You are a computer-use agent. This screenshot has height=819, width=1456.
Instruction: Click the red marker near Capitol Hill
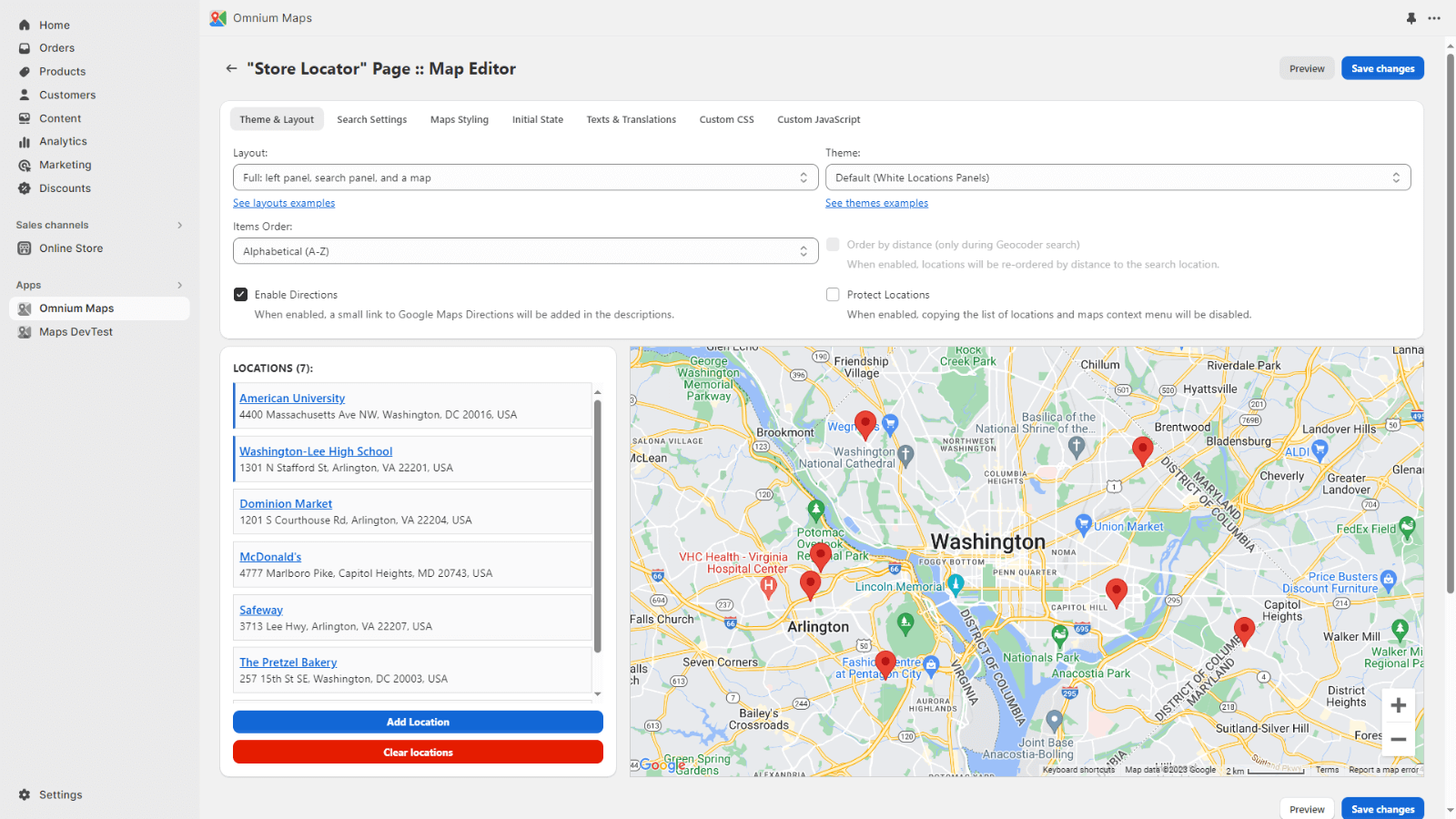(1117, 592)
